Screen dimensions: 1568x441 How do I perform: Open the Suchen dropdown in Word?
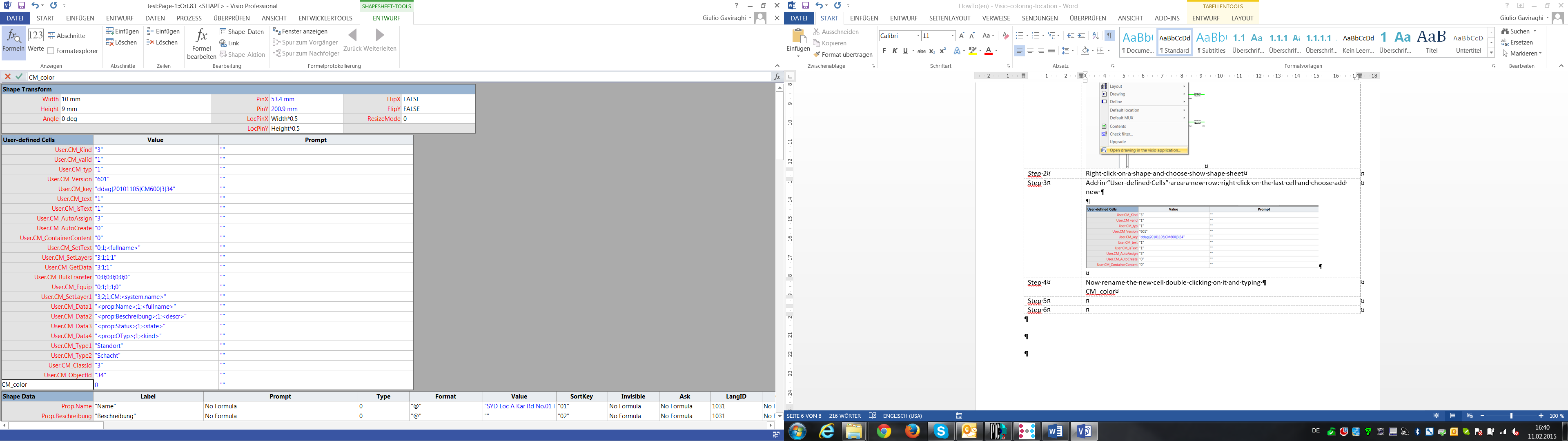click(x=1535, y=31)
